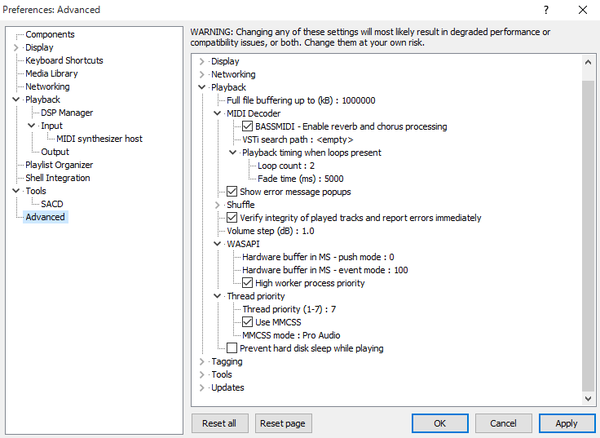
Task: Enable Prevent hard disk sleep while playing
Action: [x=232, y=348]
